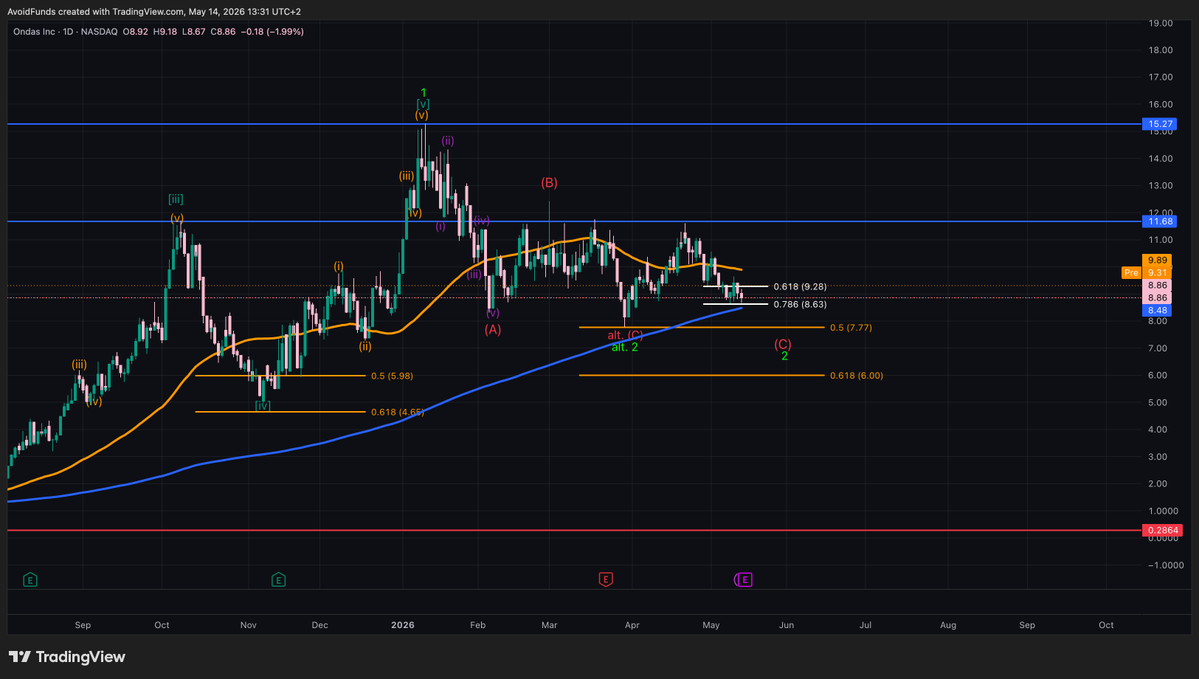Click the purple earnings E marker in May
This screenshot has width=1199, height=679.
[x=743, y=580]
